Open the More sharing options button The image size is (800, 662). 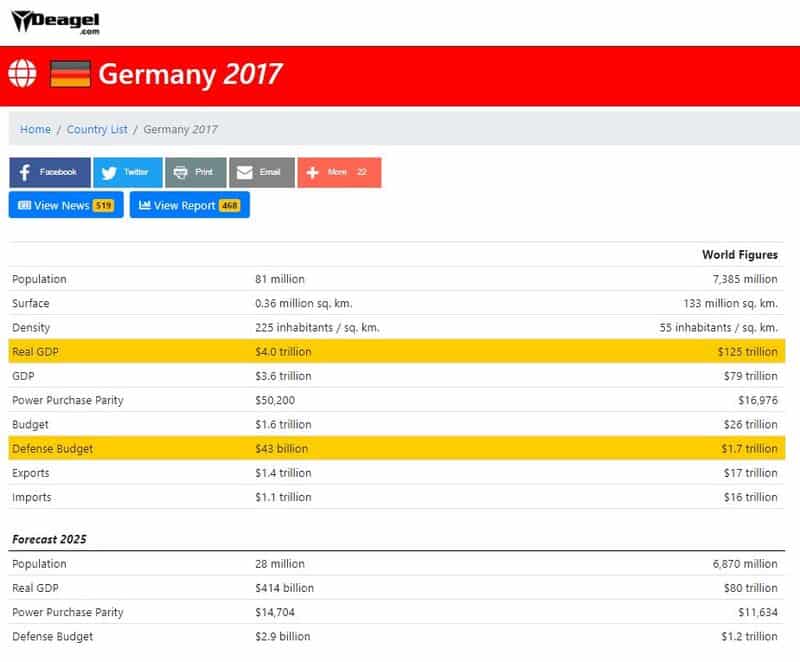pyautogui.click(x=339, y=172)
